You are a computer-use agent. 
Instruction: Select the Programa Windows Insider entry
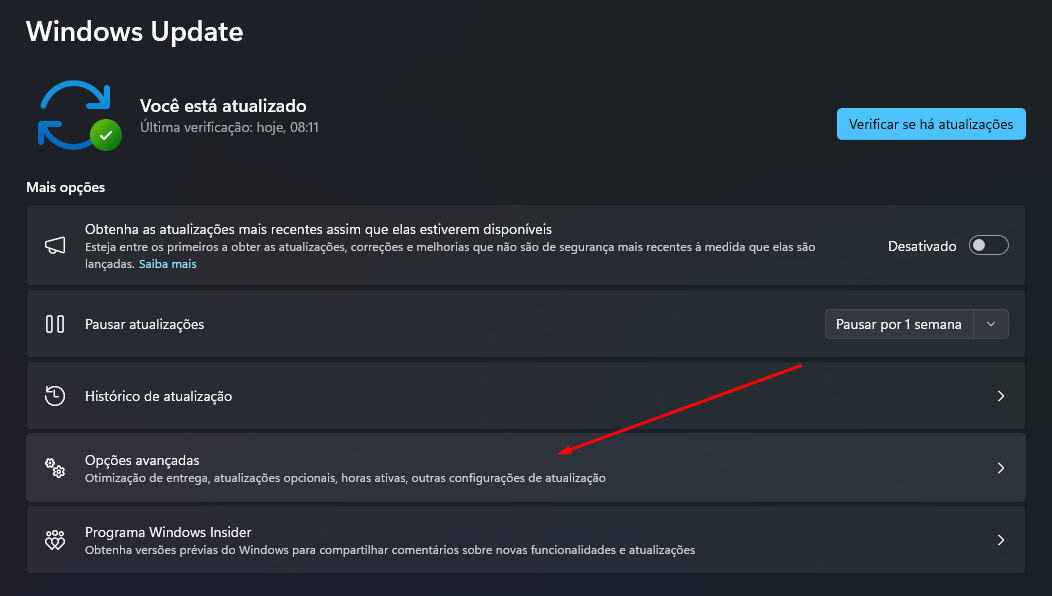pos(168,532)
